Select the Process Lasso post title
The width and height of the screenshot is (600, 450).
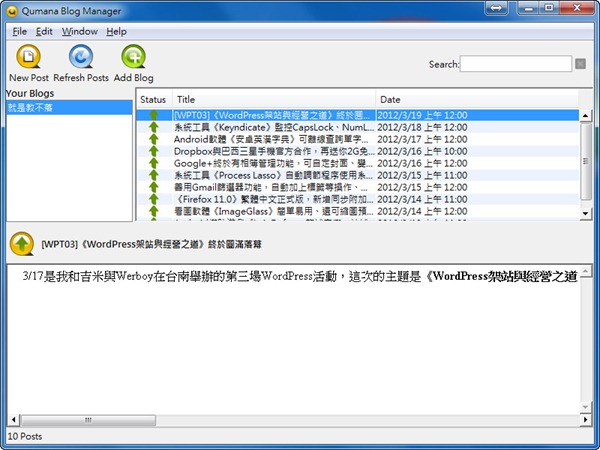click(x=273, y=175)
